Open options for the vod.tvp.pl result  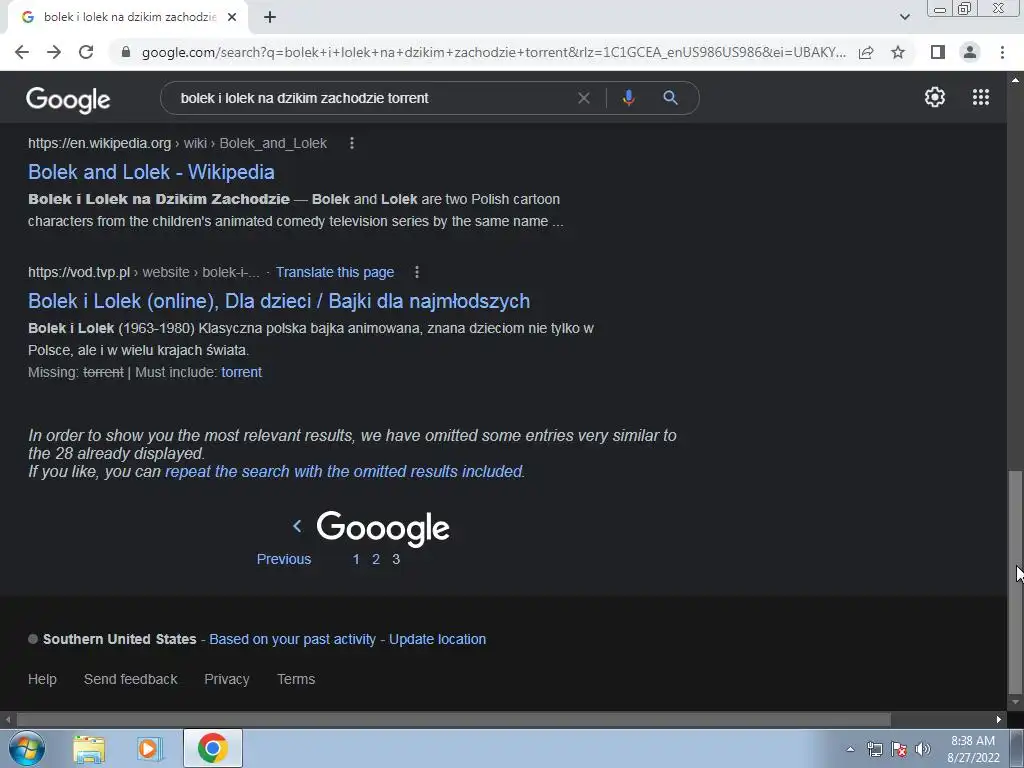[x=417, y=272]
